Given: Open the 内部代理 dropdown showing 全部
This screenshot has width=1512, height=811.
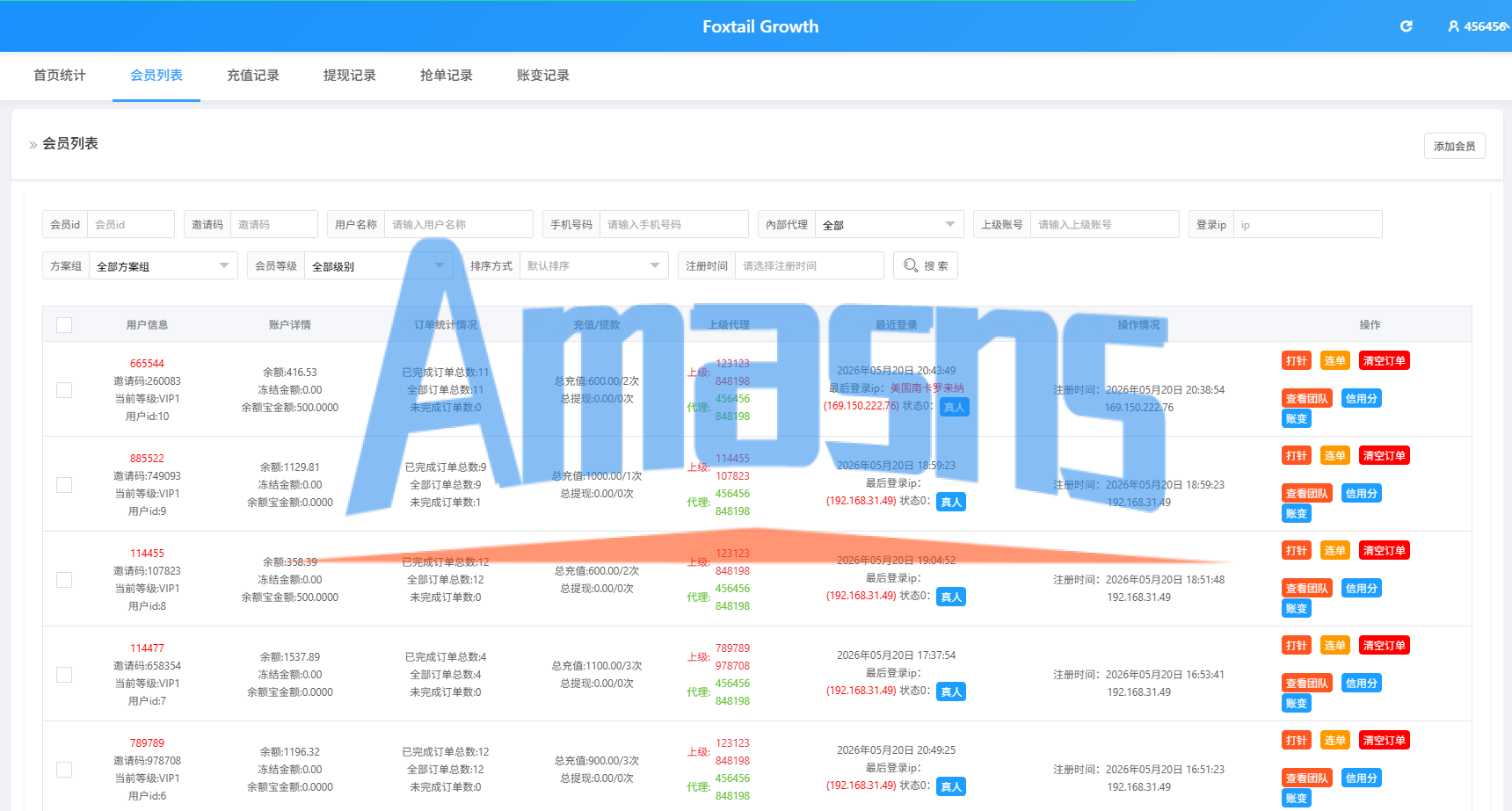Looking at the screenshot, I should (x=889, y=225).
